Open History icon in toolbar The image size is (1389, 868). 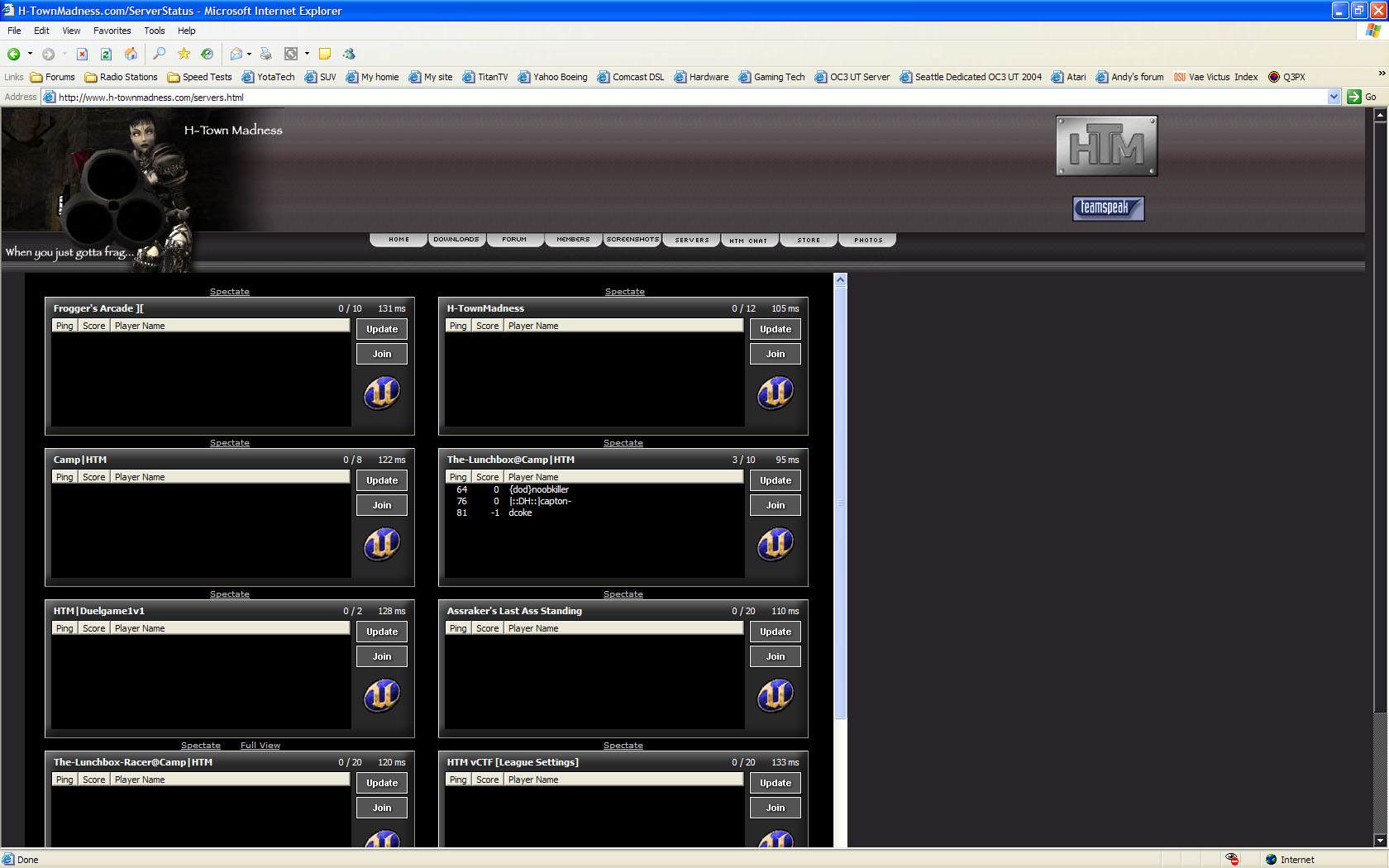click(208, 54)
